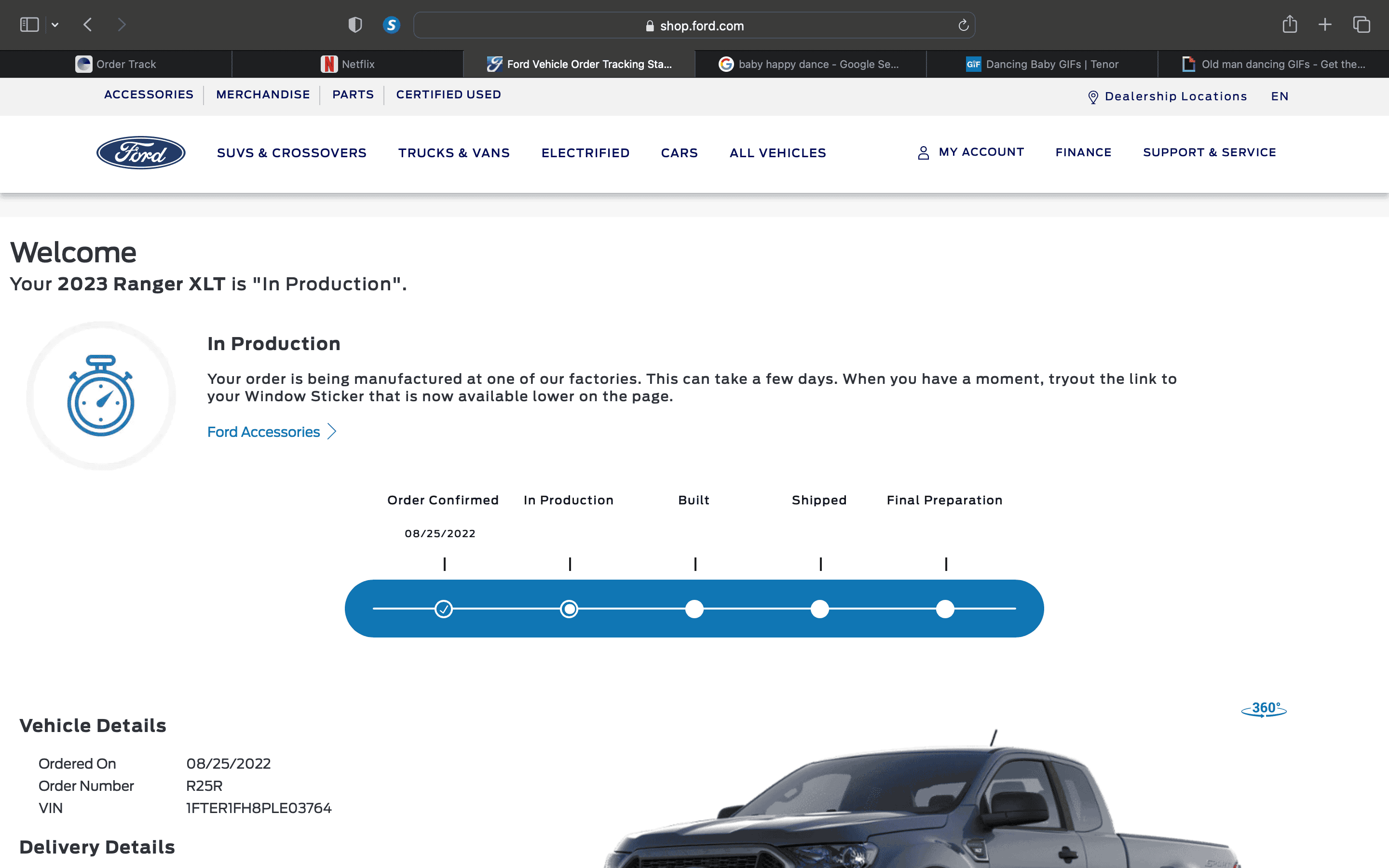Click the Vehicle Details heading
Viewport: 1389px width, 868px height.
(93, 726)
